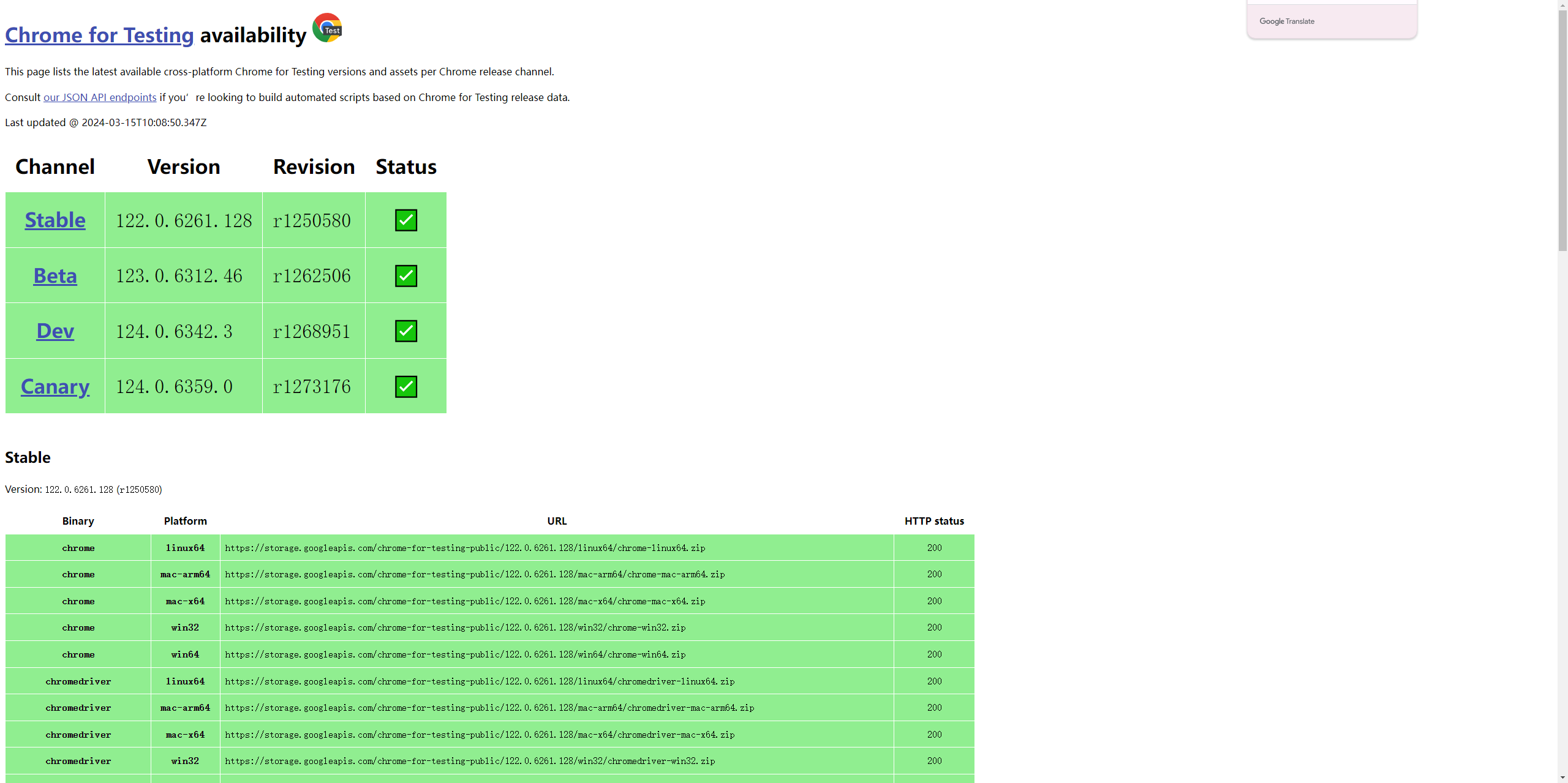Click the Dev channel status checkmark
The height and width of the screenshot is (783, 1568).
point(405,331)
